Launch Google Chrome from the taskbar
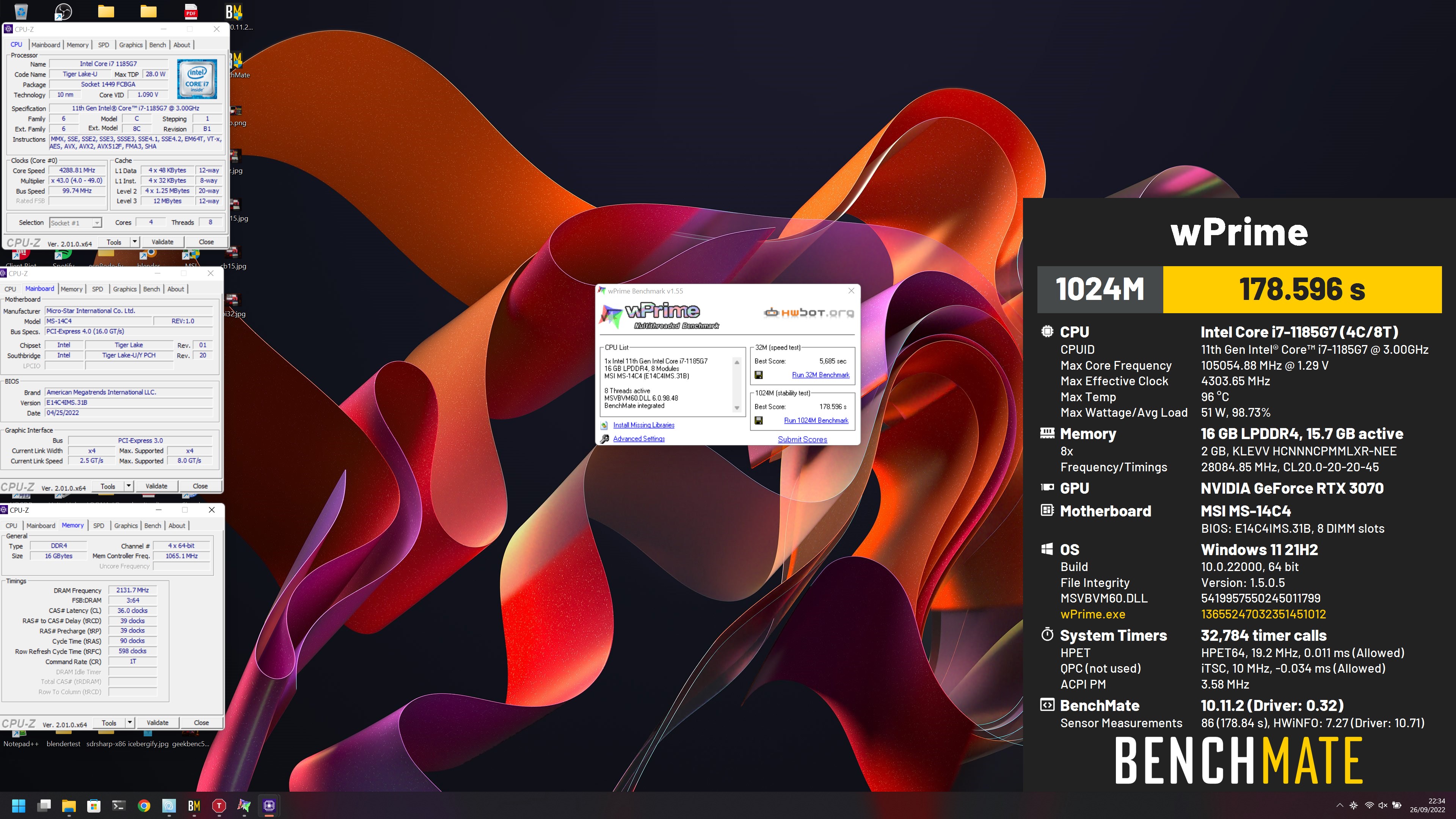Screen dimensions: 1456x819 click(144, 805)
